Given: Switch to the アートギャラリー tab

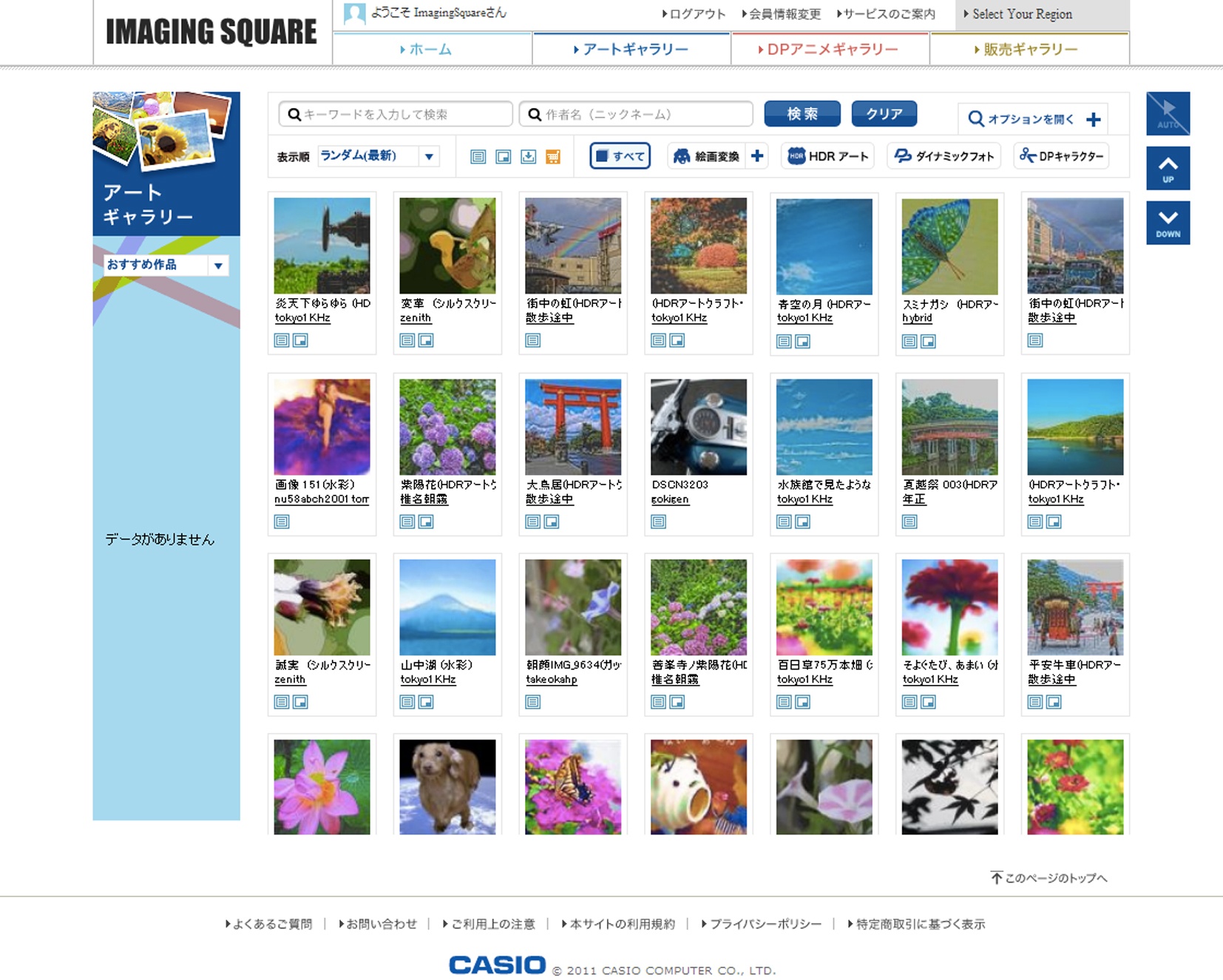Looking at the screenshot, I should pyautogui.click(x=631, y=50).
